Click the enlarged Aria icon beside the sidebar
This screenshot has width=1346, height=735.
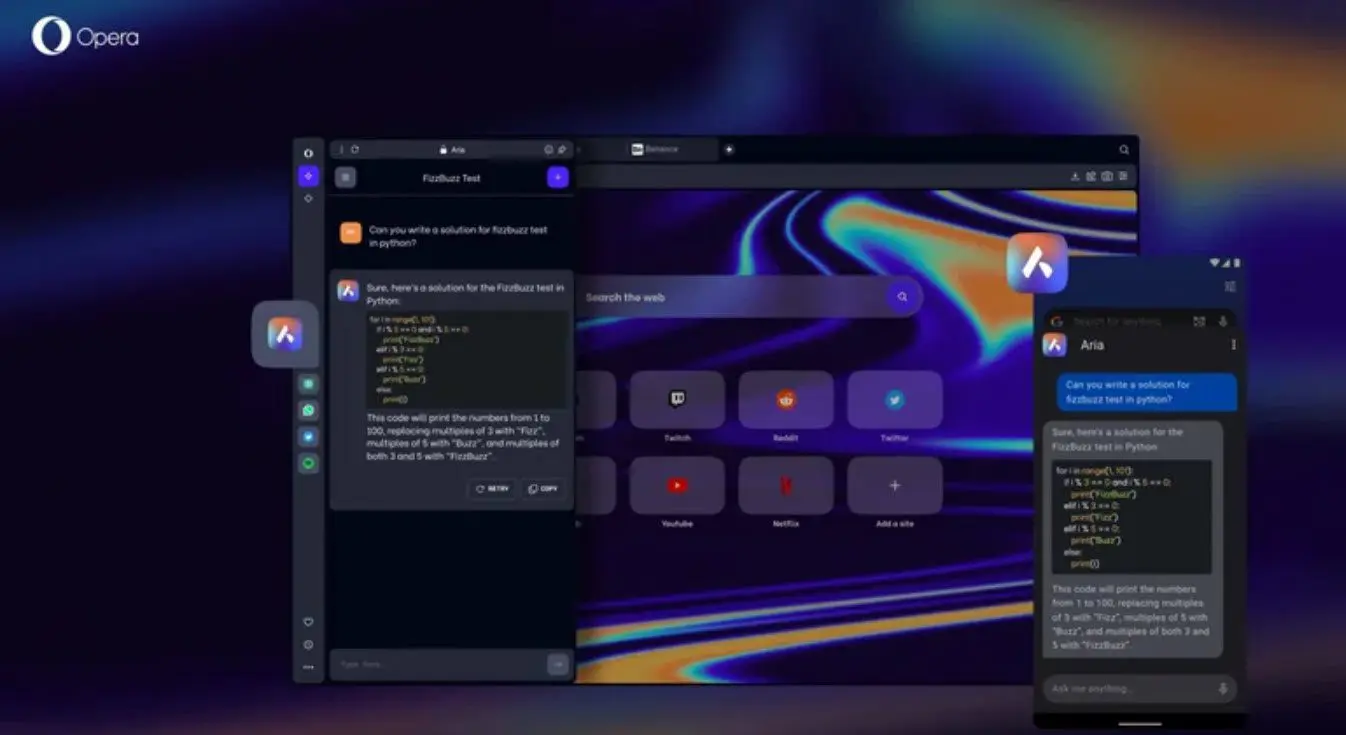285,334
